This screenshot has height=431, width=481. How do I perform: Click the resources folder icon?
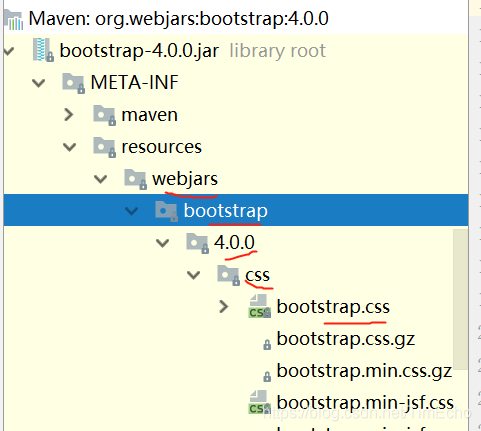click(105, 147)
